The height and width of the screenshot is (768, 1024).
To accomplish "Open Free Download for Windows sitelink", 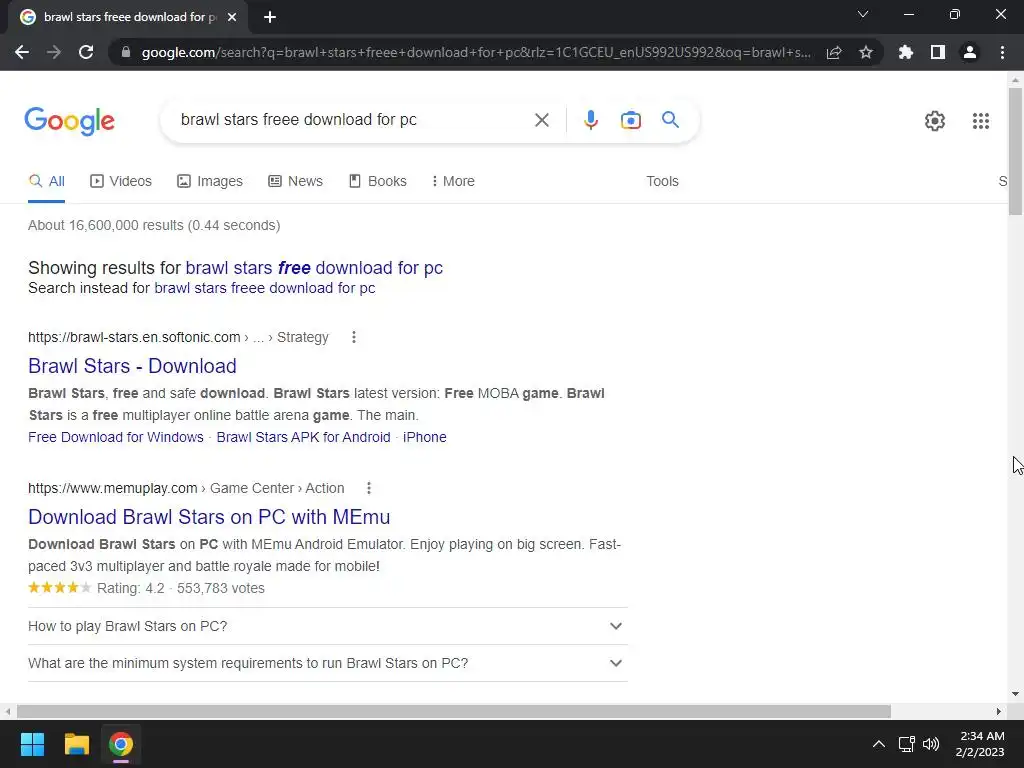I will (x=116, y=437).
